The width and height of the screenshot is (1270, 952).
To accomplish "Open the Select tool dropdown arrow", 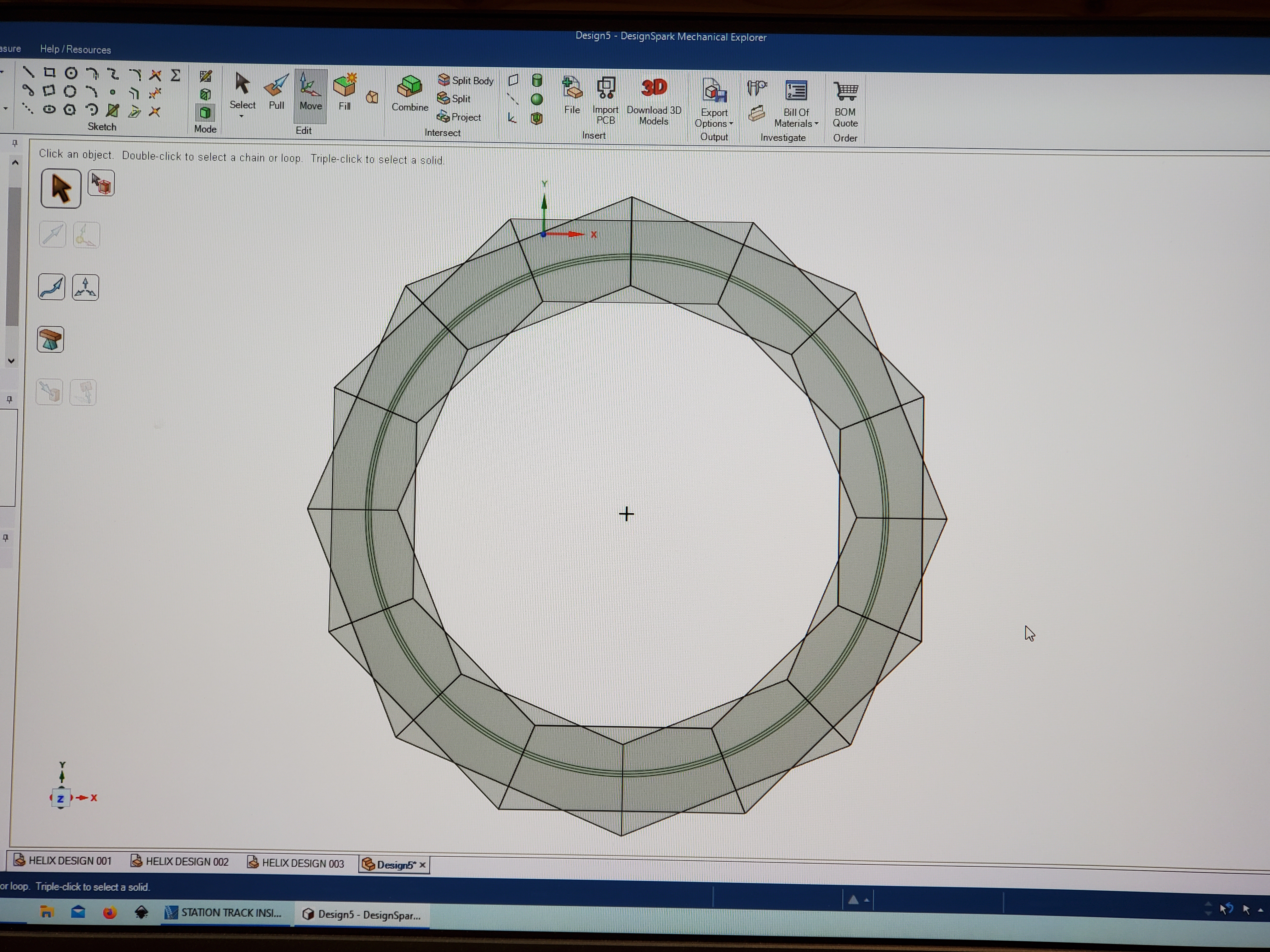I will point(242,116).
